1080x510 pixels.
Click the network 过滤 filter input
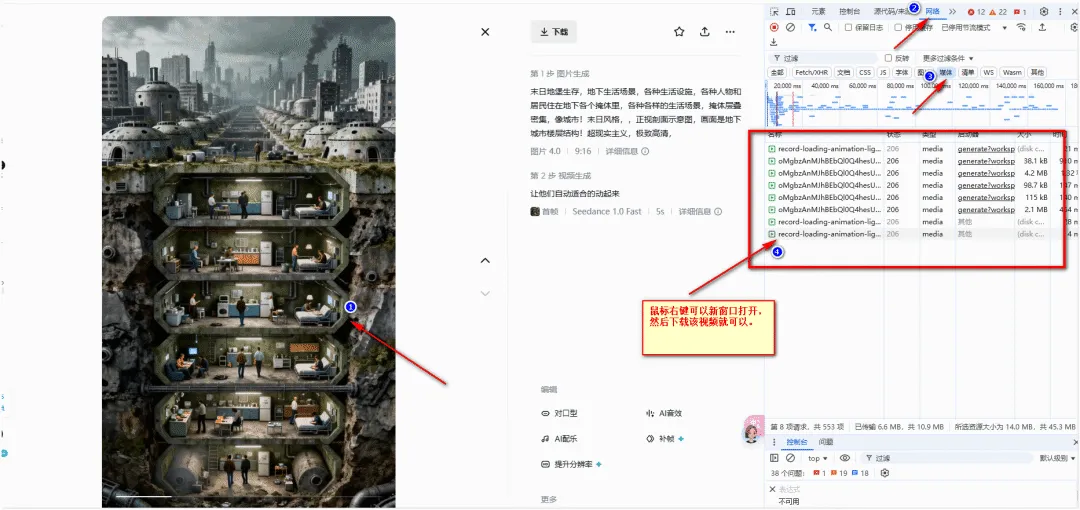(824, 58)
